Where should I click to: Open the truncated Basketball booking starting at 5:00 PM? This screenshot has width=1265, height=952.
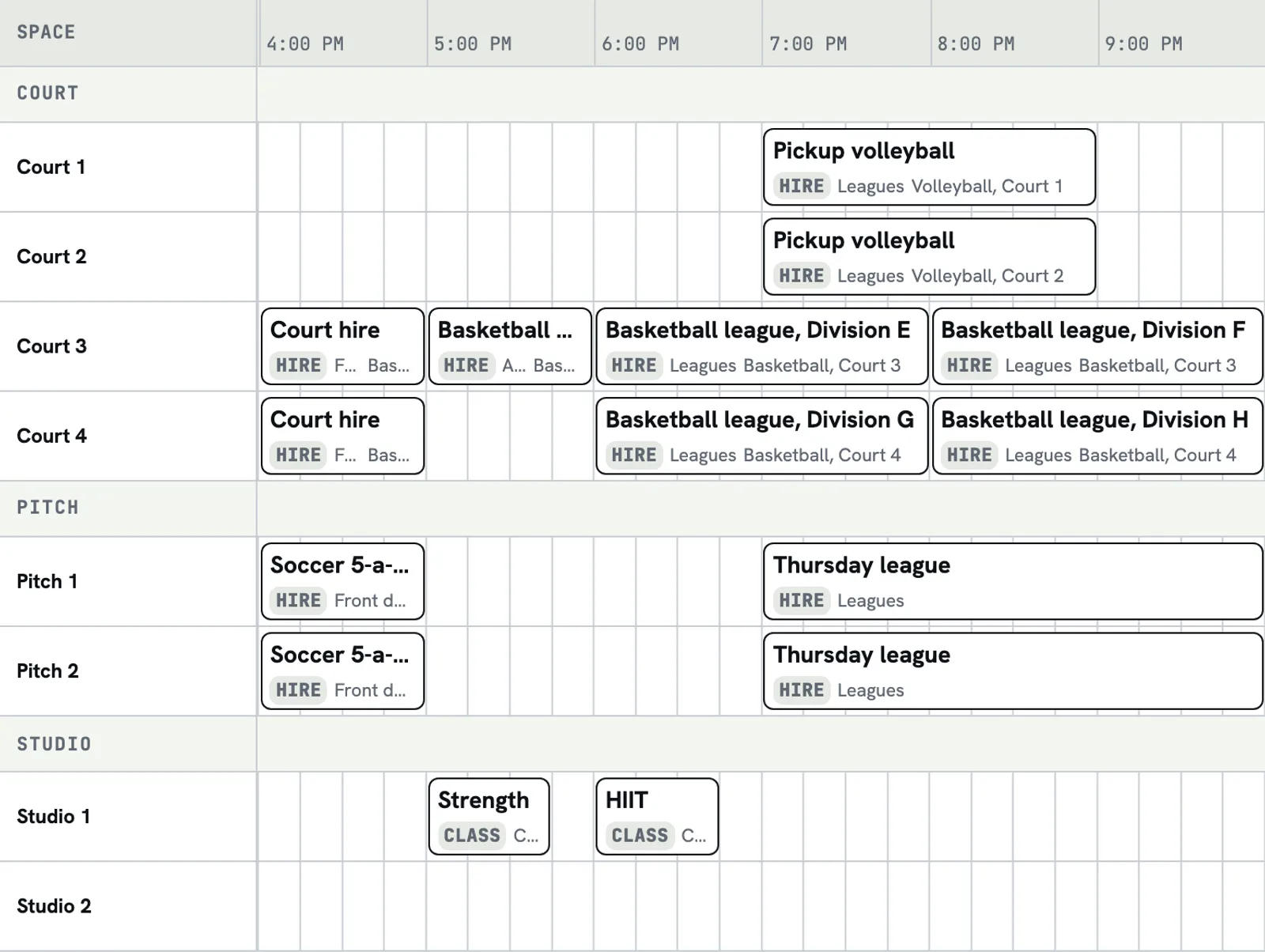coord(510,346)
